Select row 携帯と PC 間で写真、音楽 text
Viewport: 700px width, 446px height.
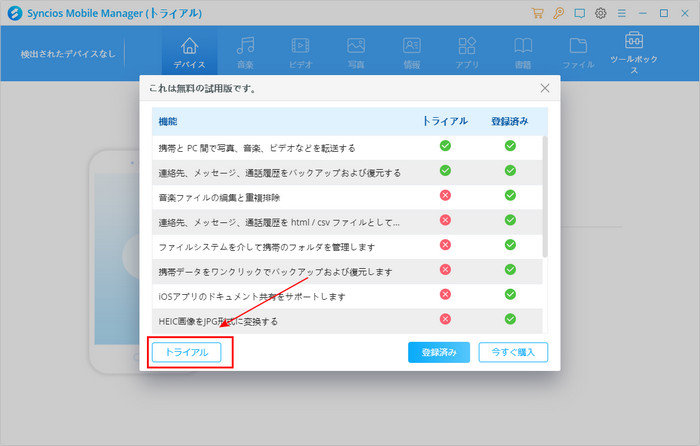(257, 148)
